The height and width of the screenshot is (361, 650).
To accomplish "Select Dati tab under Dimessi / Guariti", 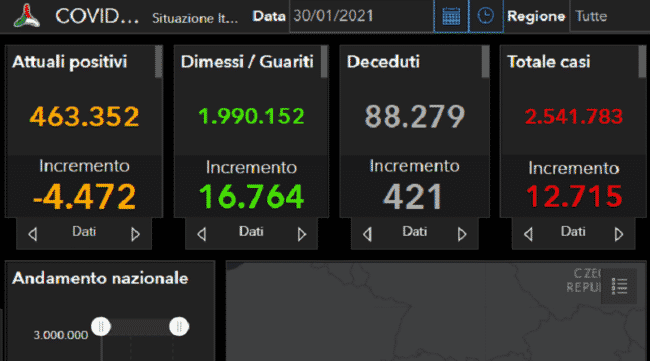I will pyautogui.click(x=251, y=231).
